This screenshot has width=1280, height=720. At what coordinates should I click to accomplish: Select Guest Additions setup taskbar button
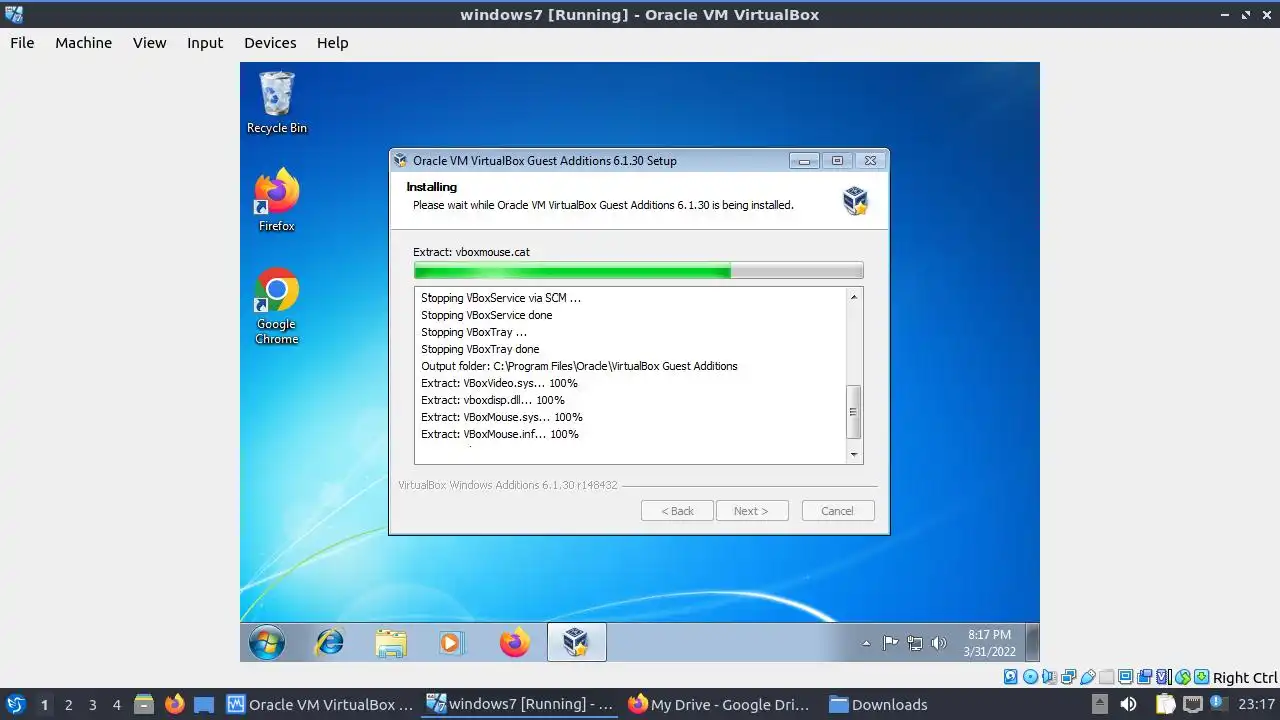pyautogui.click(x=576, y=642)
